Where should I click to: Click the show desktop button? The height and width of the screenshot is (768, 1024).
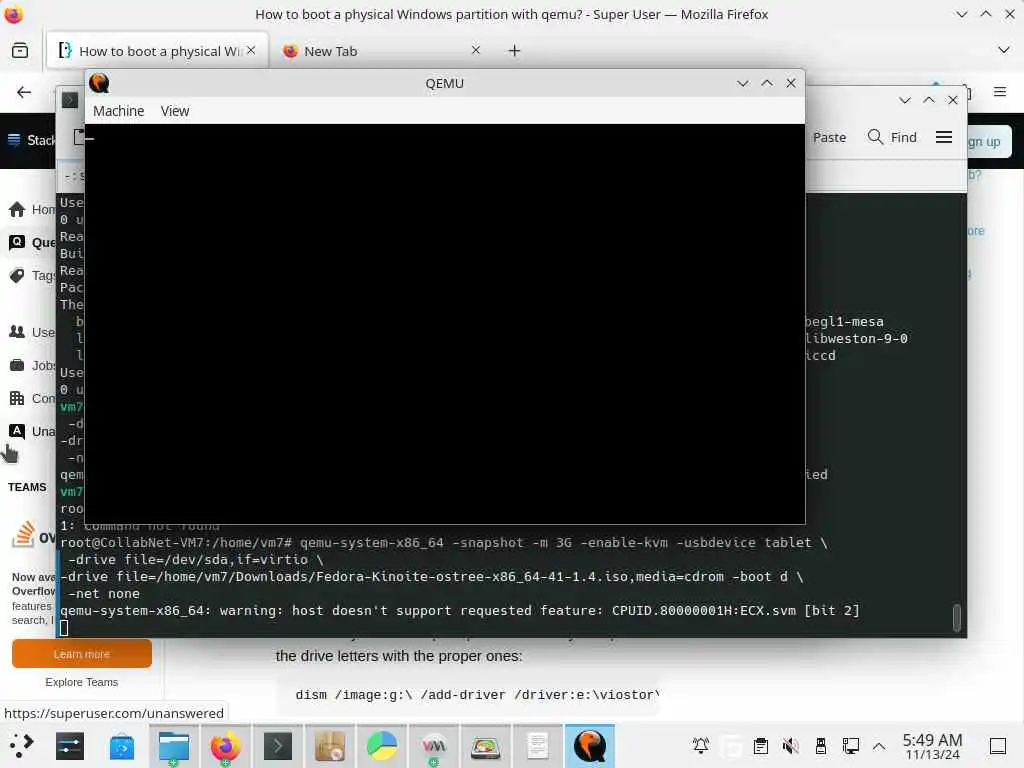point(998,746)
